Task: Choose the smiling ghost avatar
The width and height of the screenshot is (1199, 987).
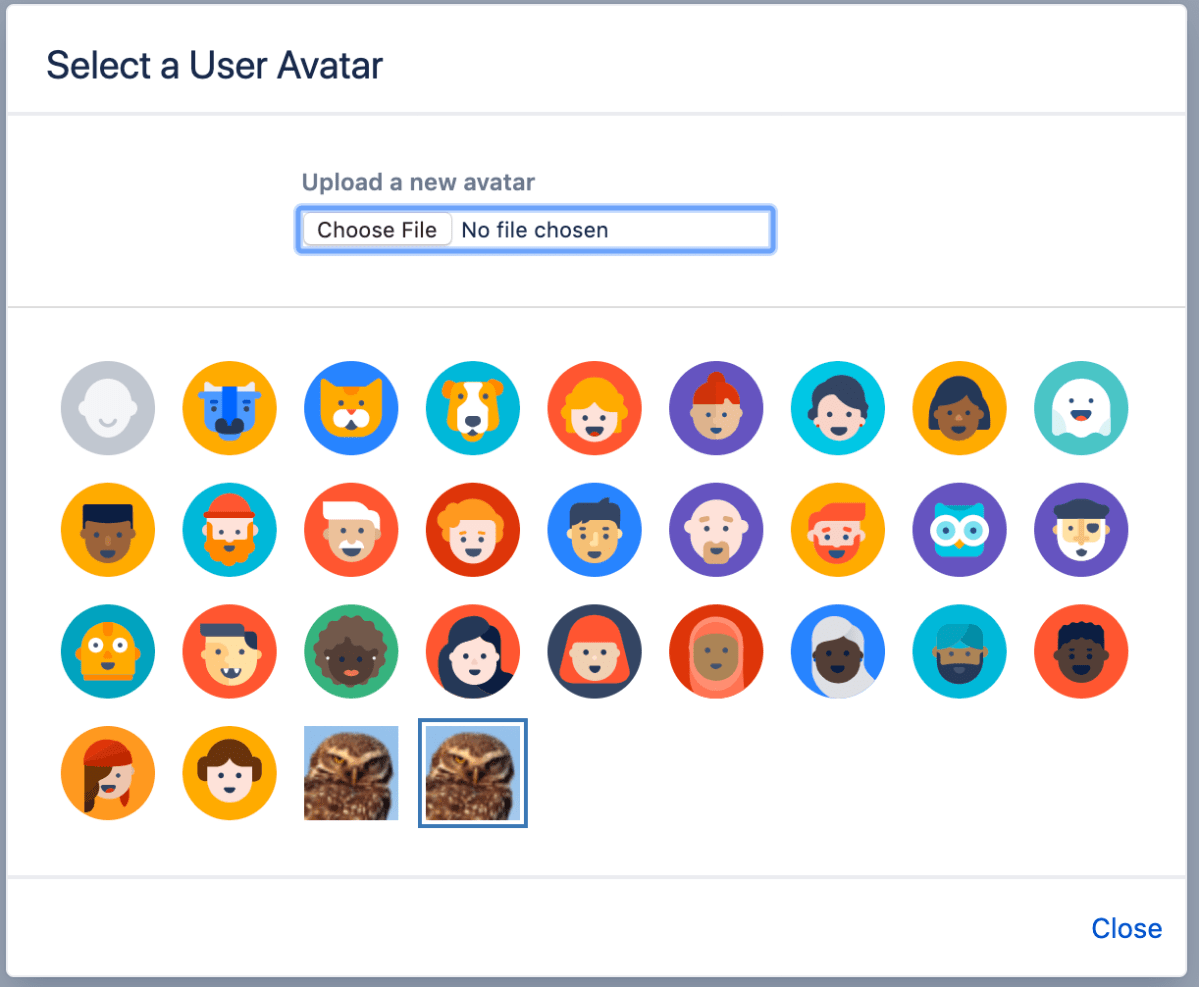Action: pos(1081,408)
